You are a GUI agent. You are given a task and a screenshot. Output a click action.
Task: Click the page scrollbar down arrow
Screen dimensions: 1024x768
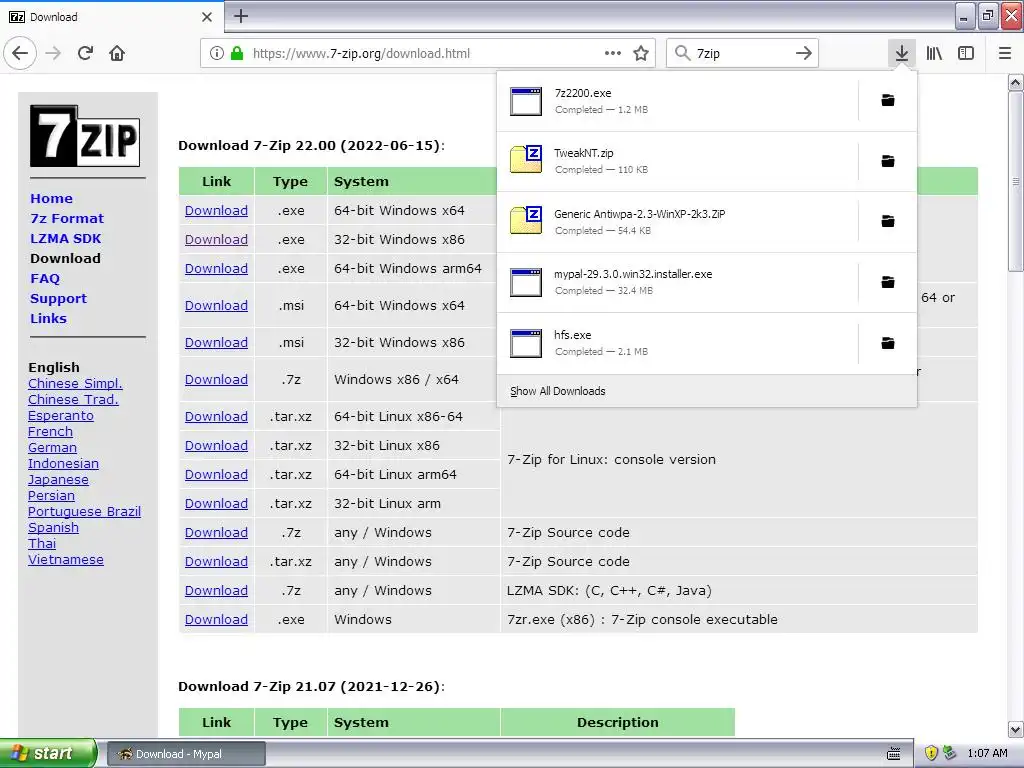[x=1016, y=729]
